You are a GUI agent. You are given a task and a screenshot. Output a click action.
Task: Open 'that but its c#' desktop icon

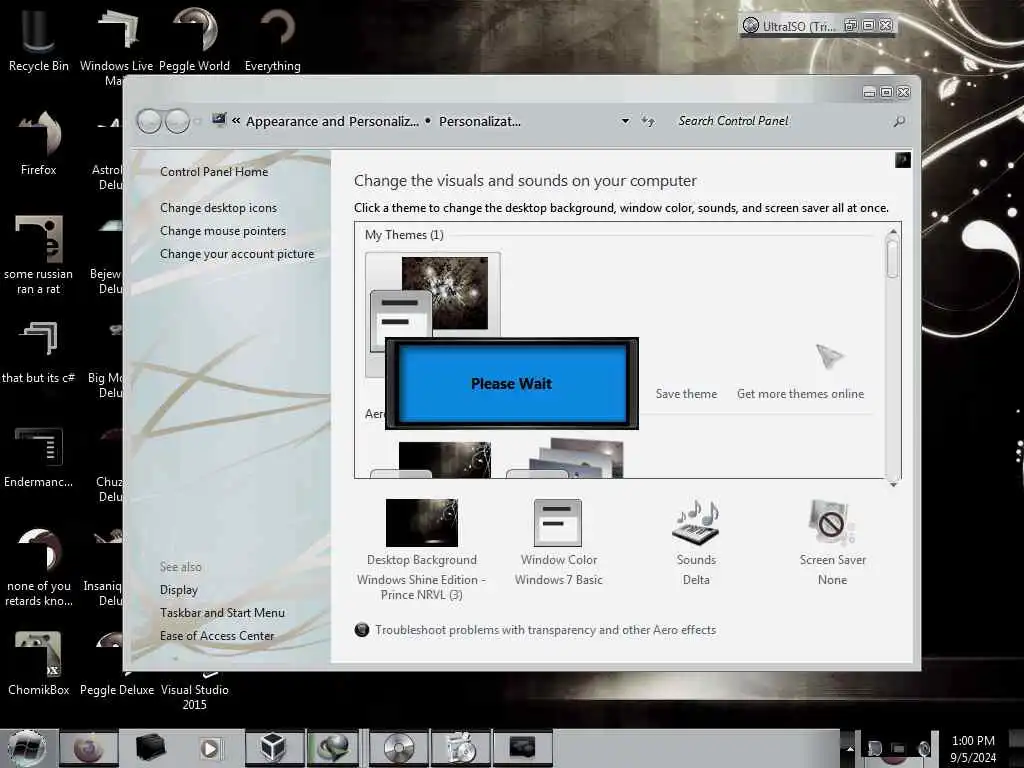[x=39, y=353]
